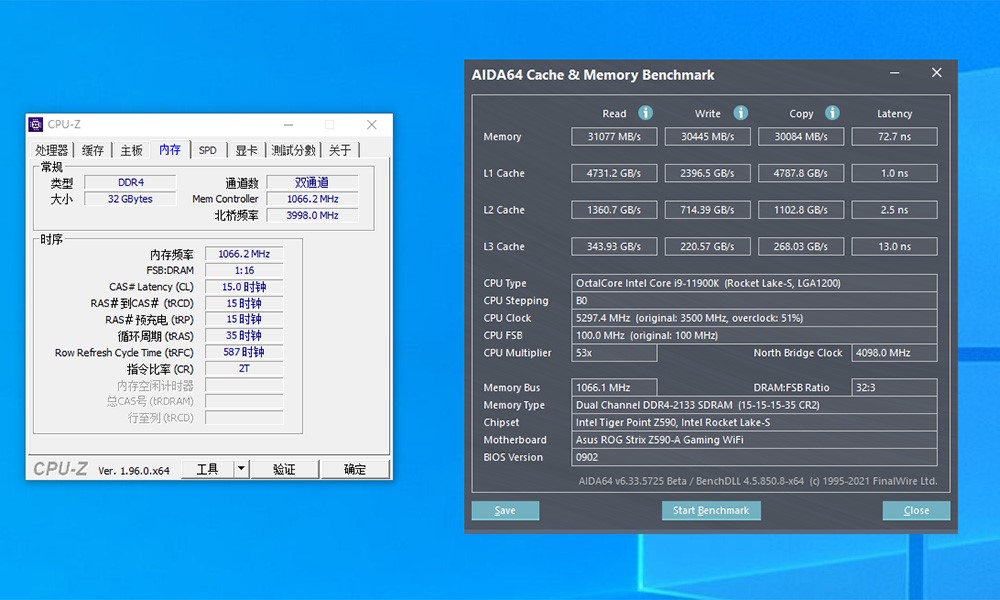Click the info icon beside Write column
This screenshot has height=600, width=1000.
click(x=741, y=113)
